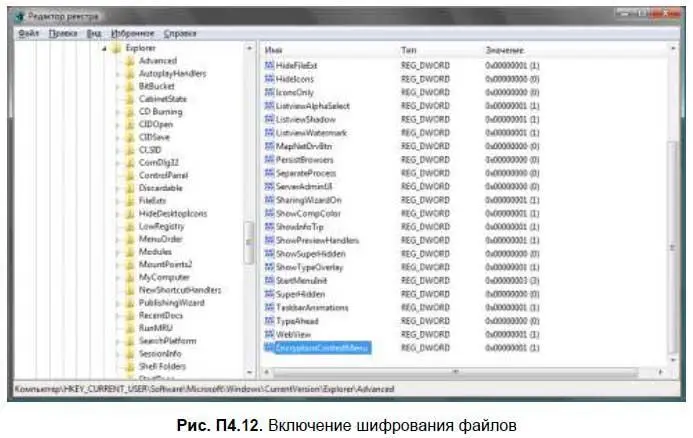Image resolution: width=693 pixels, height=438 pixels.
Task: Select the Discardable folder
Action: (x=160, y=188)
